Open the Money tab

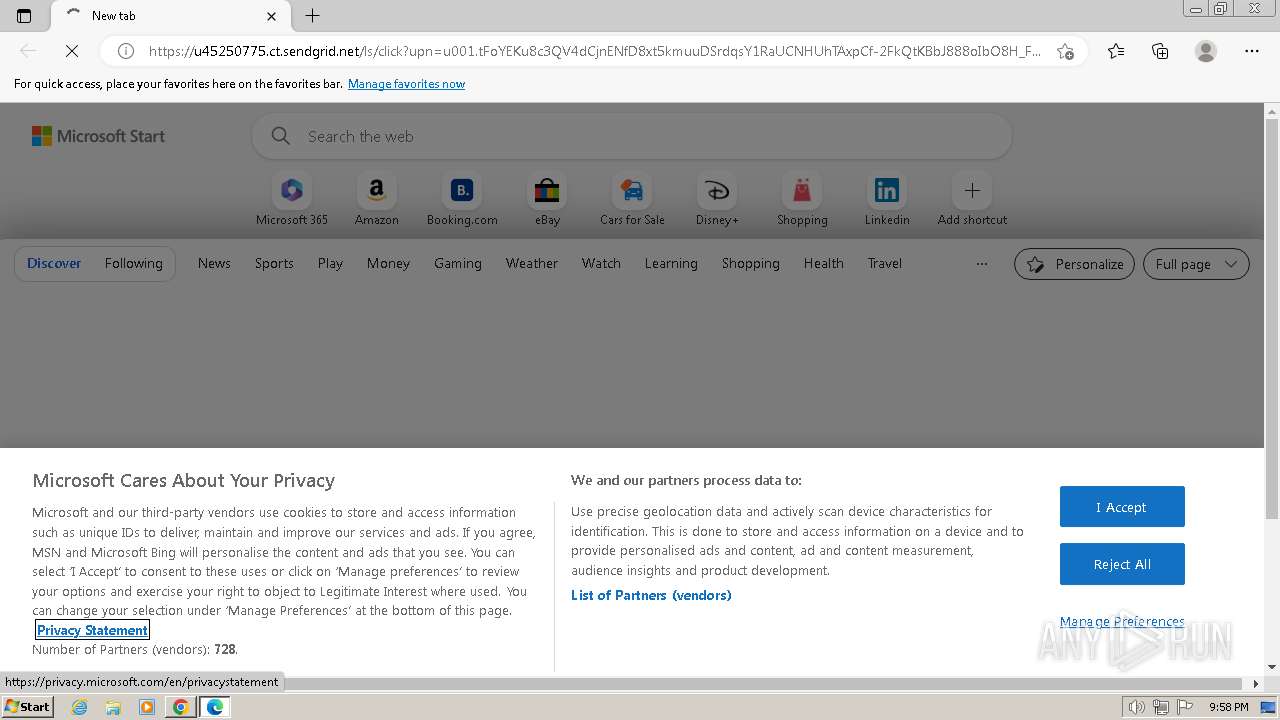[388, 263]
